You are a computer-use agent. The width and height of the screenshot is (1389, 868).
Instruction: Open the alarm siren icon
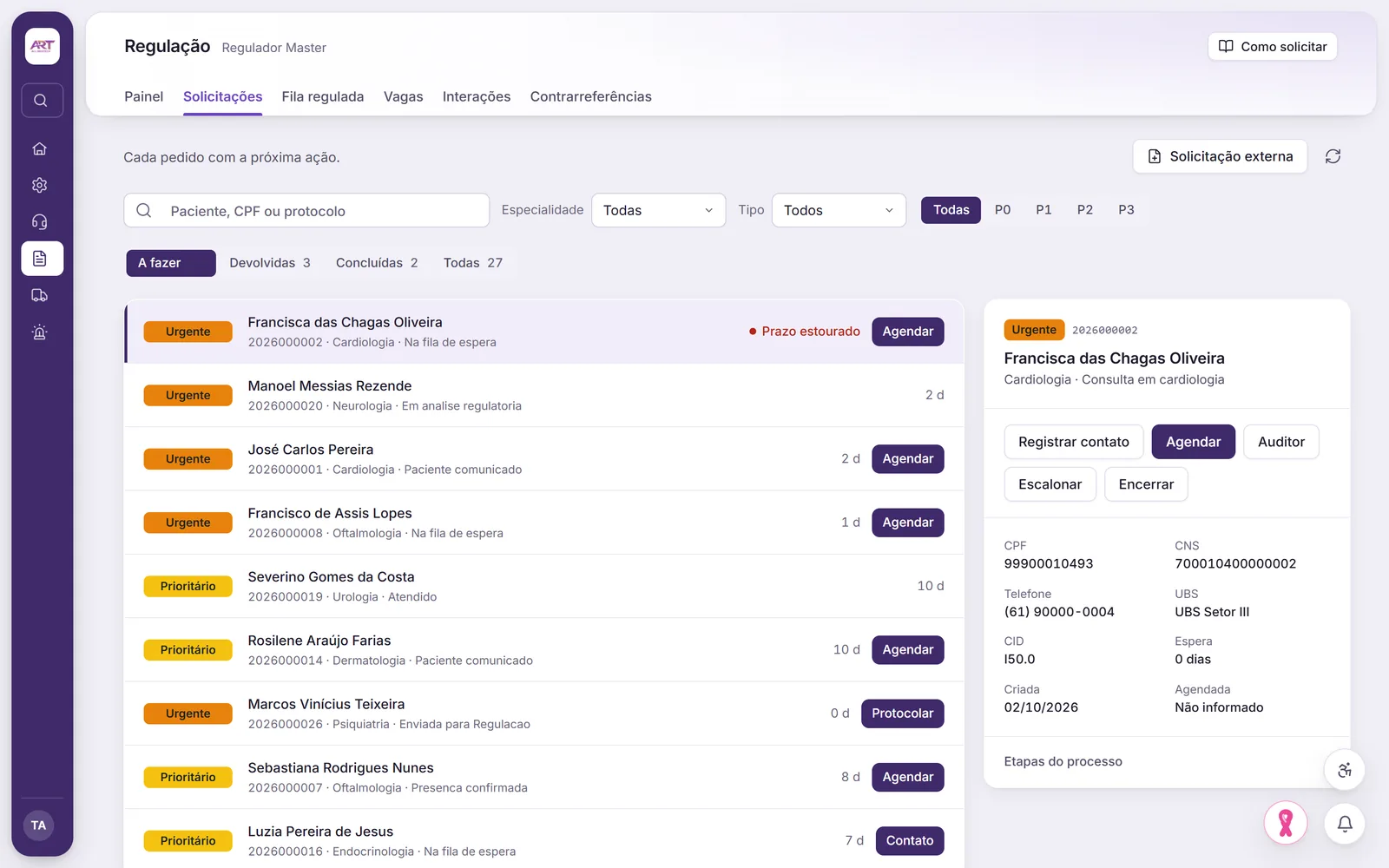pyautogui.click(x=40, y=332)
